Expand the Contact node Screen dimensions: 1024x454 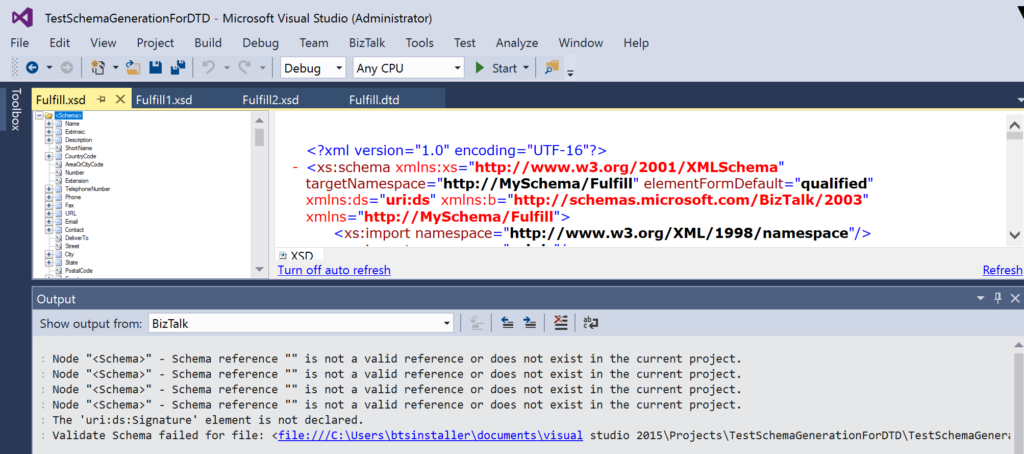(49, 230)
